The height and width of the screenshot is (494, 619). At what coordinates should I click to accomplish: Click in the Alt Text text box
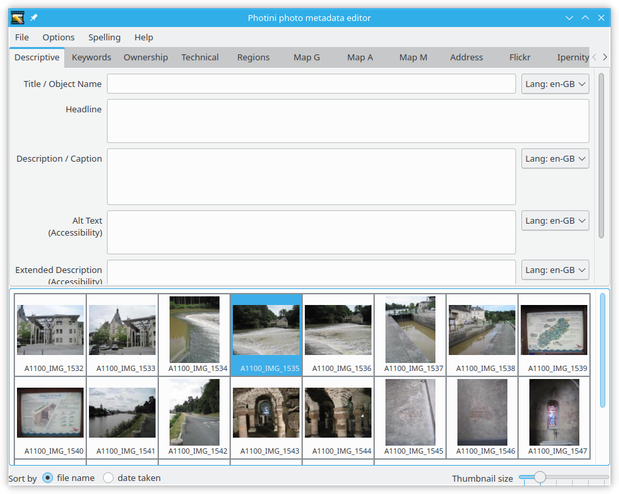click(x=311, y=232)
